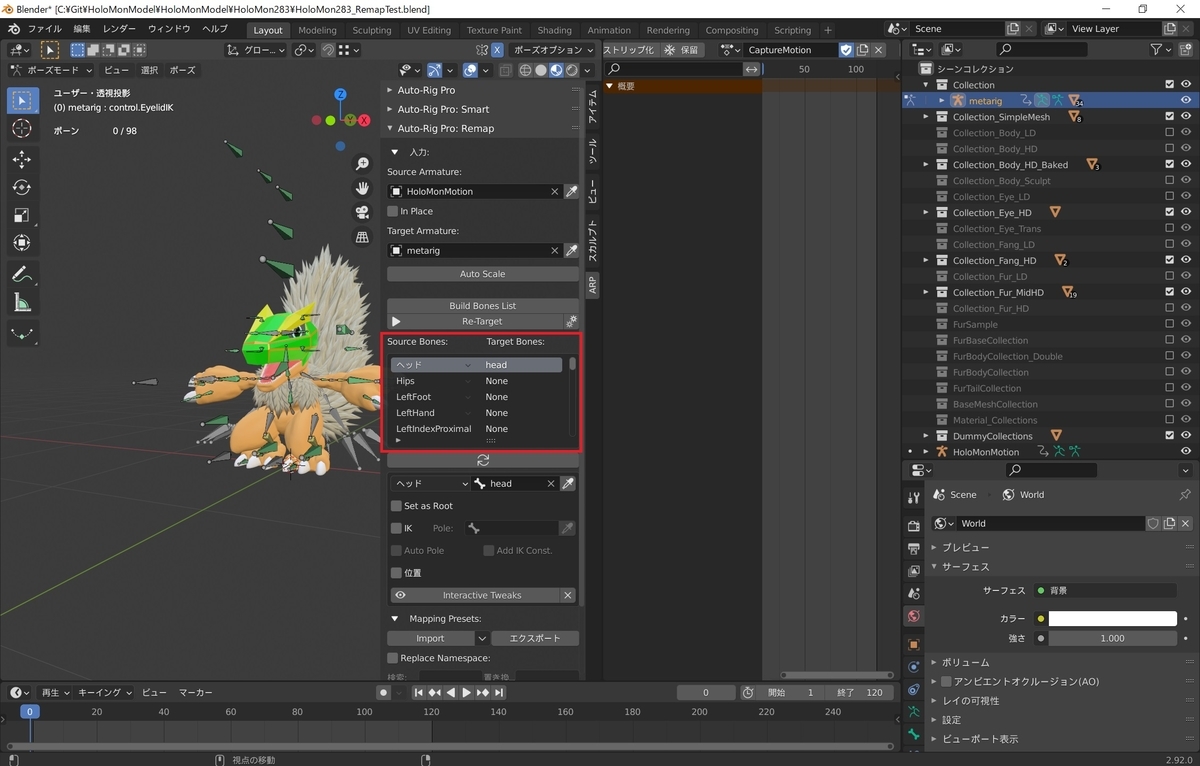Activate the Select Box tool

(x=22, y=100)
